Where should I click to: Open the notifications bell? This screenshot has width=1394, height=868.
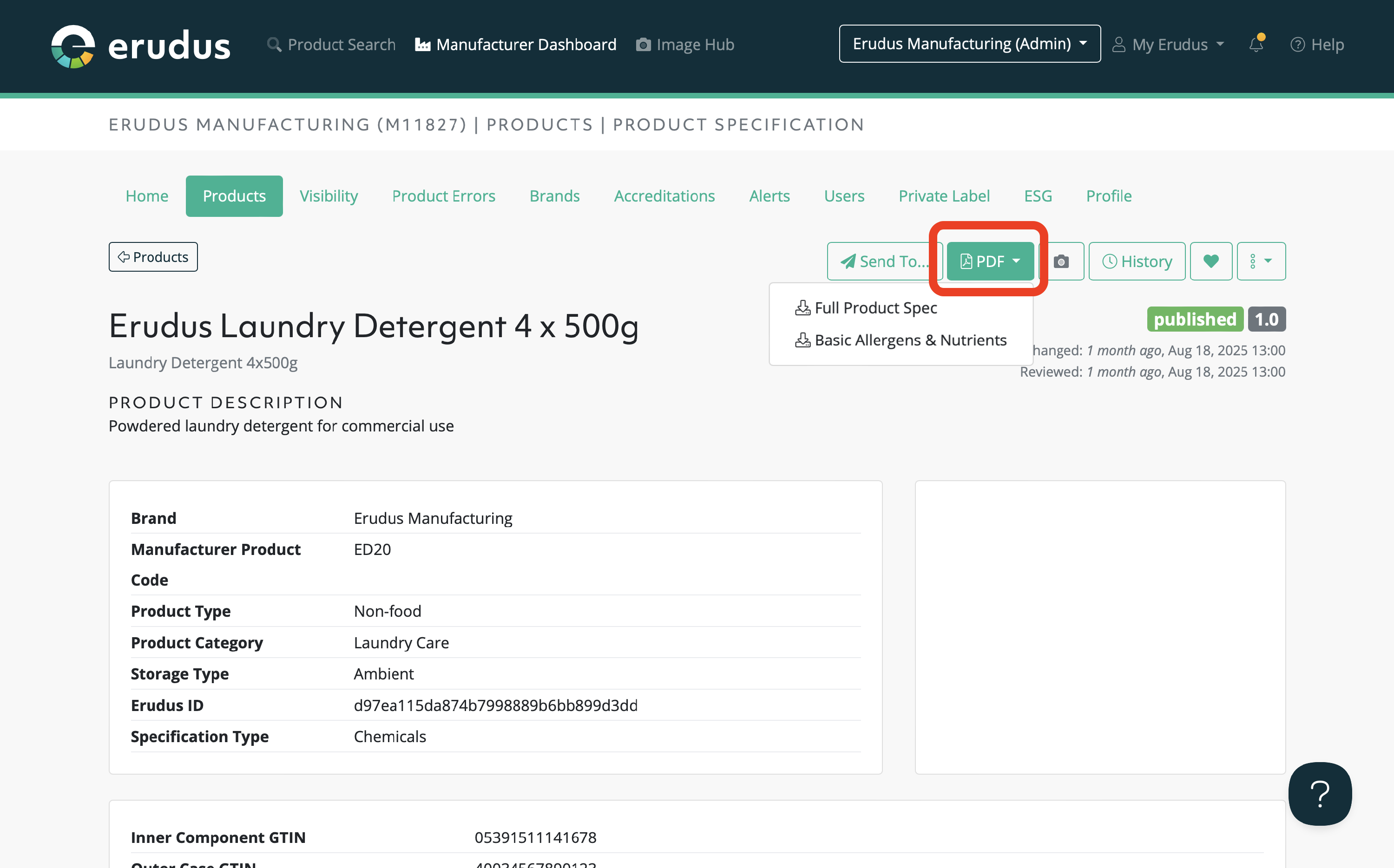coord(1256,44)
